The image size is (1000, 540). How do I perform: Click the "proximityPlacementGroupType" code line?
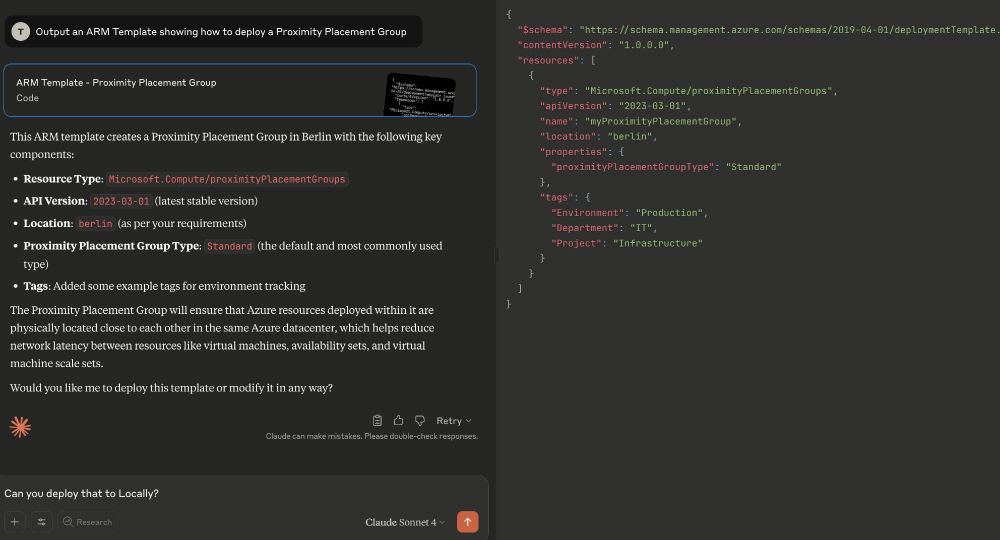(x=666, y=167)
